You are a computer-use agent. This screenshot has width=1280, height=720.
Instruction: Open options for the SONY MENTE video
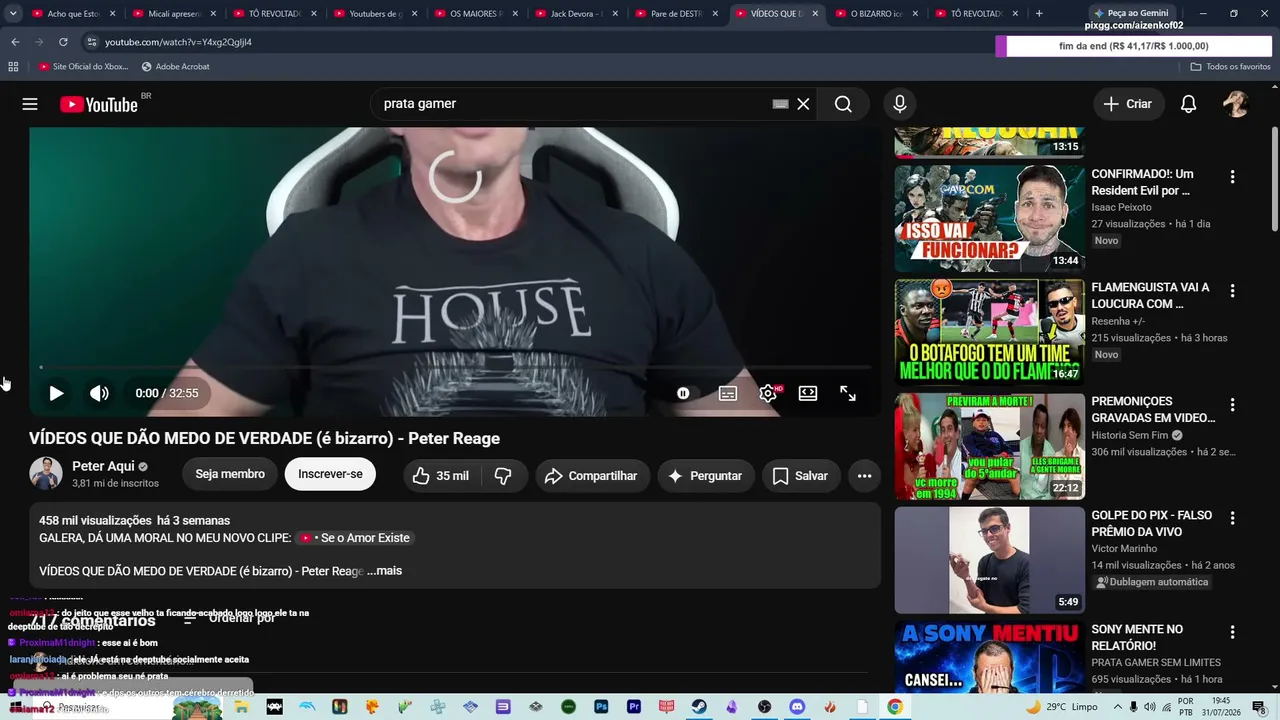click(1232, 633)
